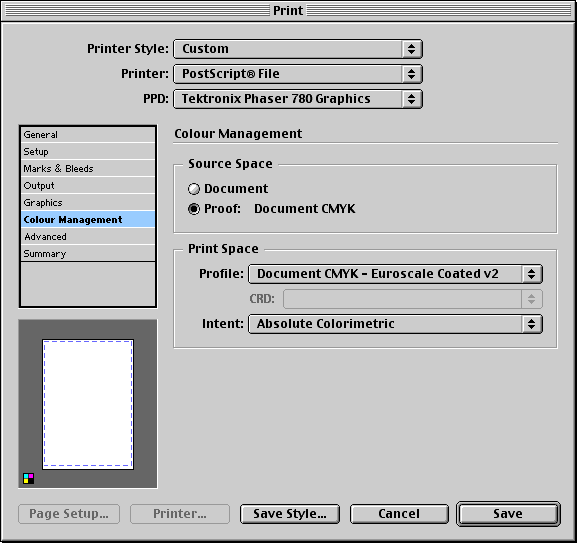Click the Cancel button
The height and width of the screenshot is (543, 577).
[x=399, y=514]
